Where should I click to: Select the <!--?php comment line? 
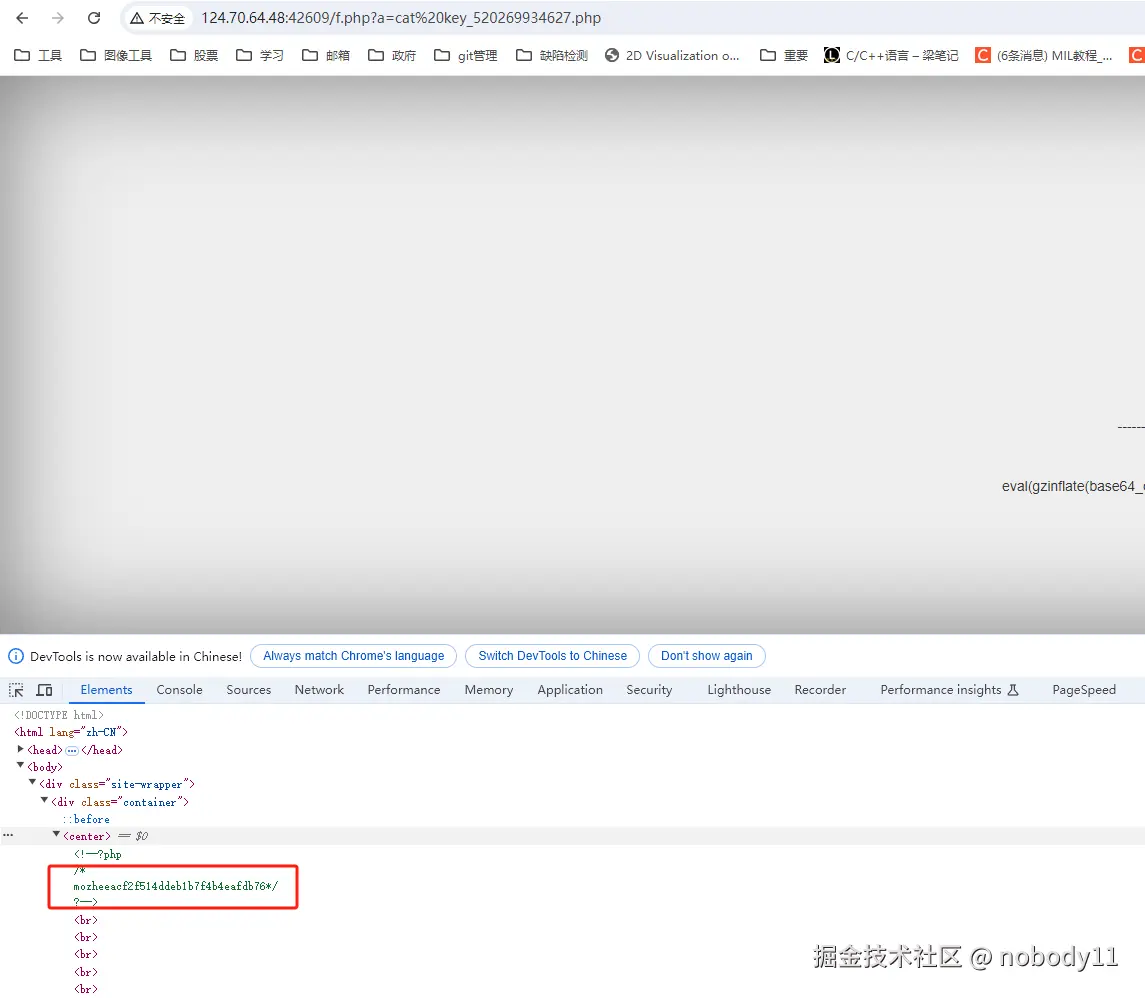[98, 854]
